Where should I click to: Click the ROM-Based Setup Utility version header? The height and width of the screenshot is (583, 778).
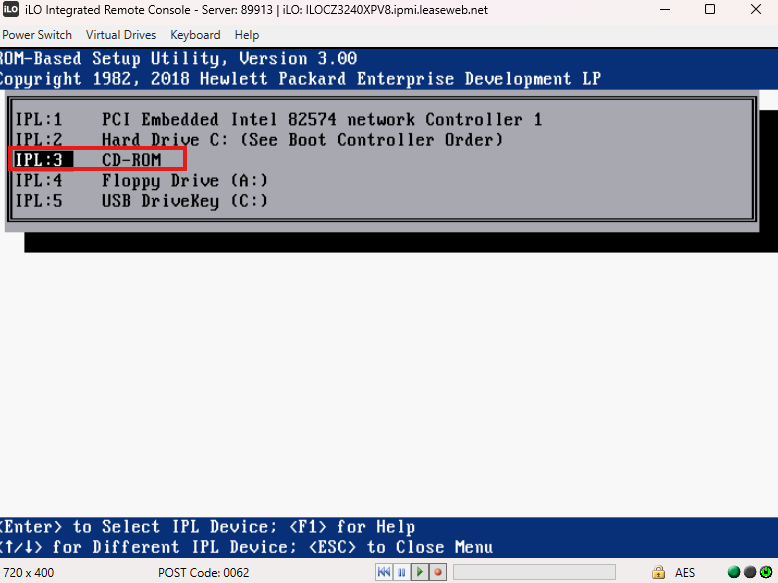178,59
